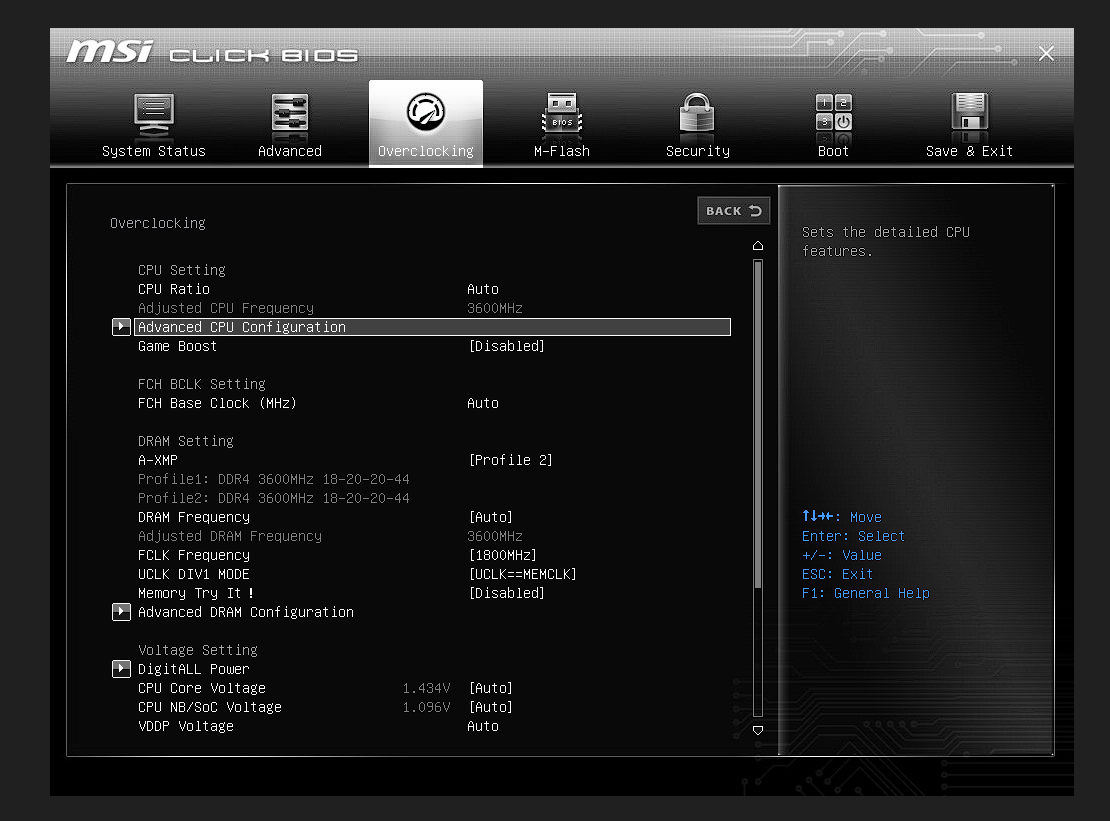Open the Game Boost [Disabled] option
Image resolution: width=1110 pixels, height=821 pixels.
(x=506, y=346)
